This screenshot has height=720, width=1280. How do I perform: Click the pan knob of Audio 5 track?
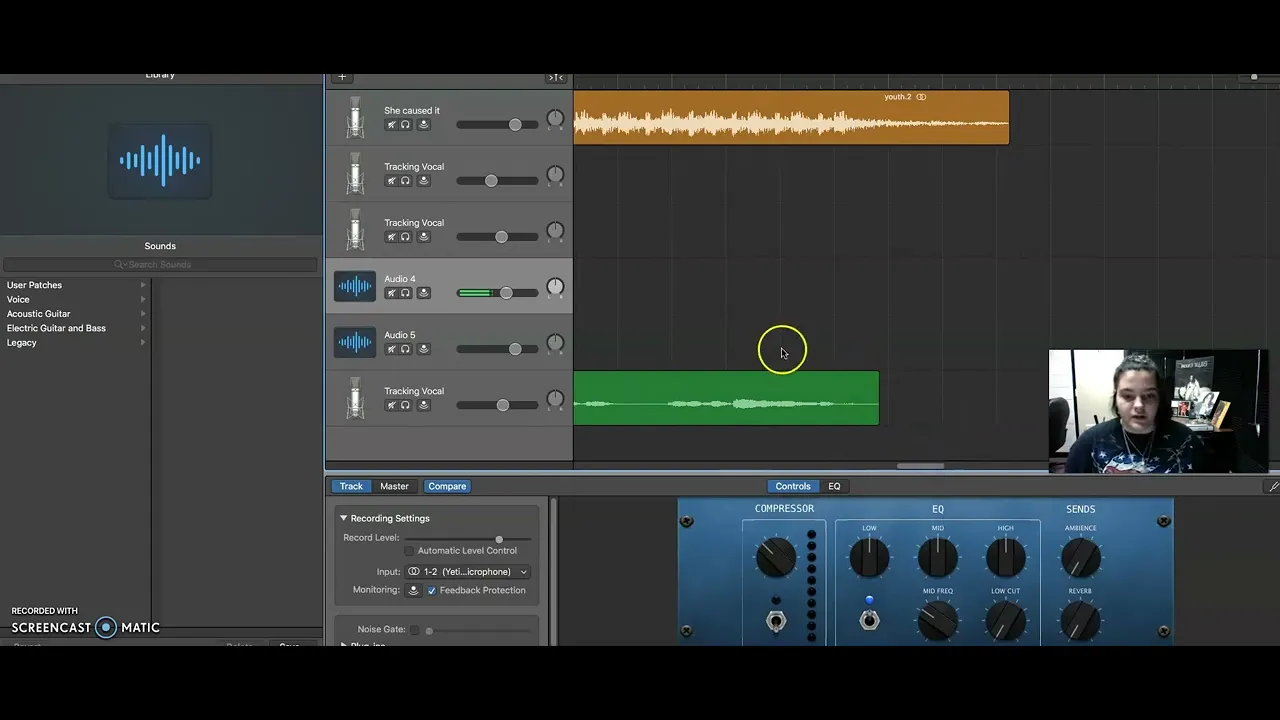tap(555, 343)
